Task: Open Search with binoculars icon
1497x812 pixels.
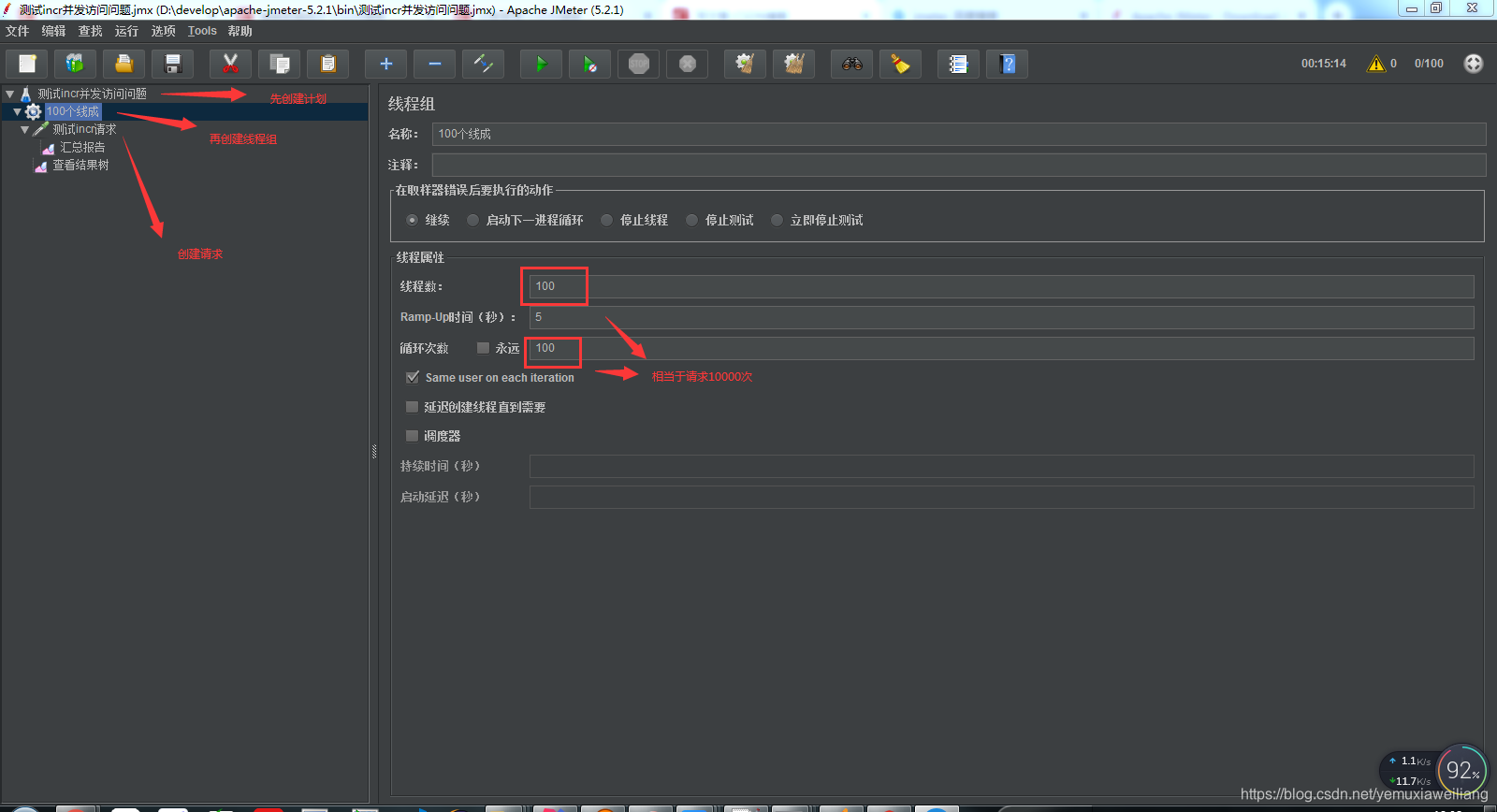Action: (851, 64)
